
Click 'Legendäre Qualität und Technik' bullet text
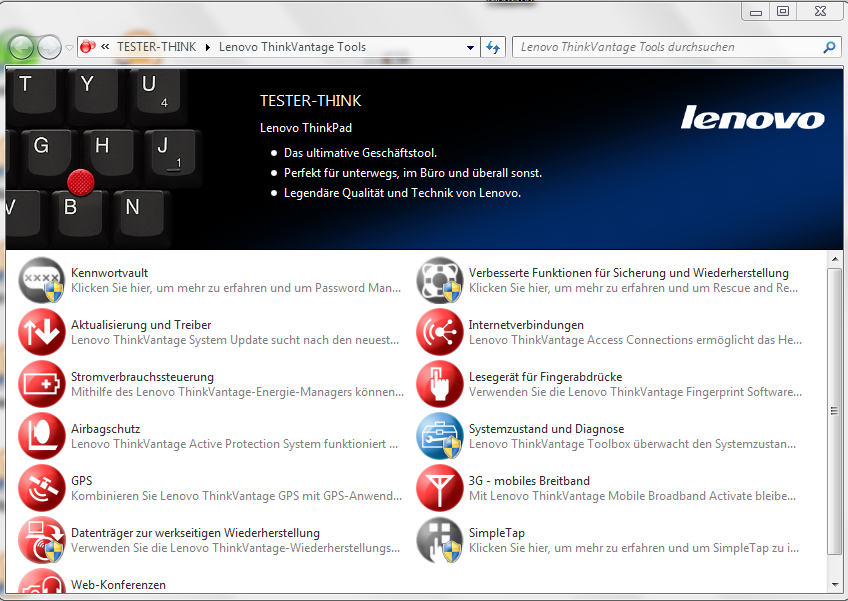(402, 193)
